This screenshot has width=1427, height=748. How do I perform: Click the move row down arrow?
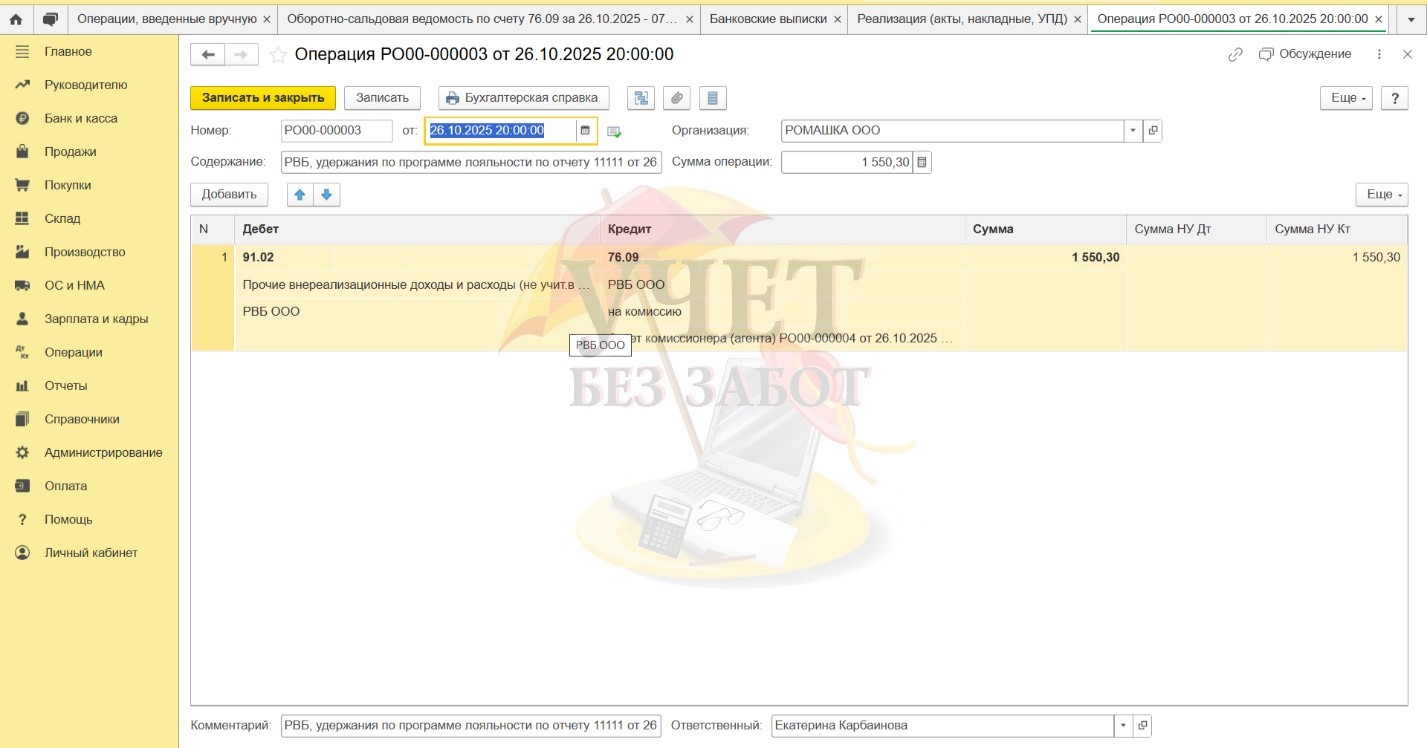327,195
